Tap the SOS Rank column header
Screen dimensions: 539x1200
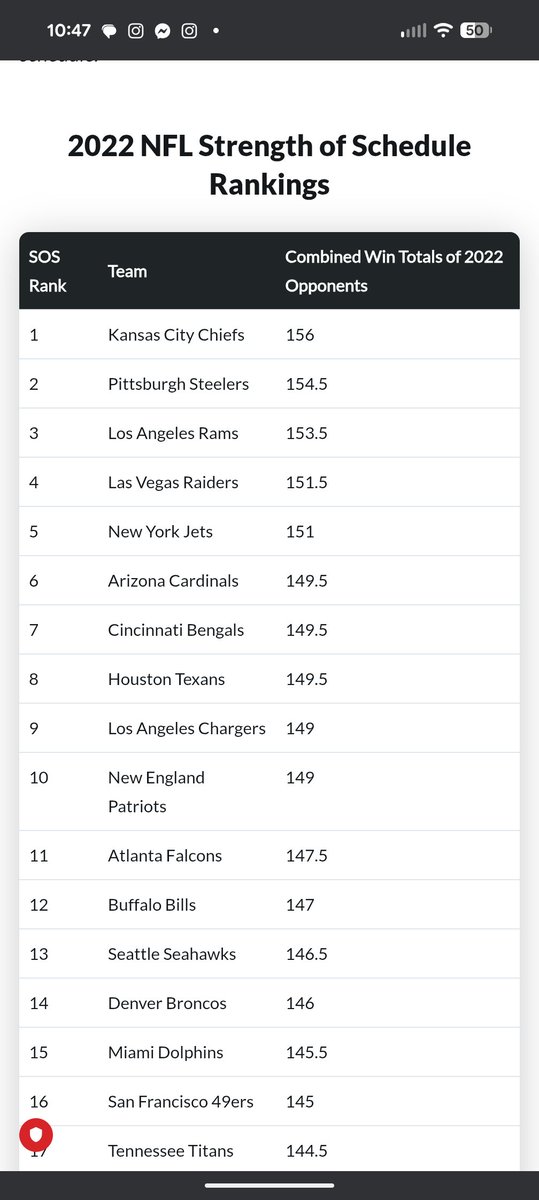[x=48, y=271]
